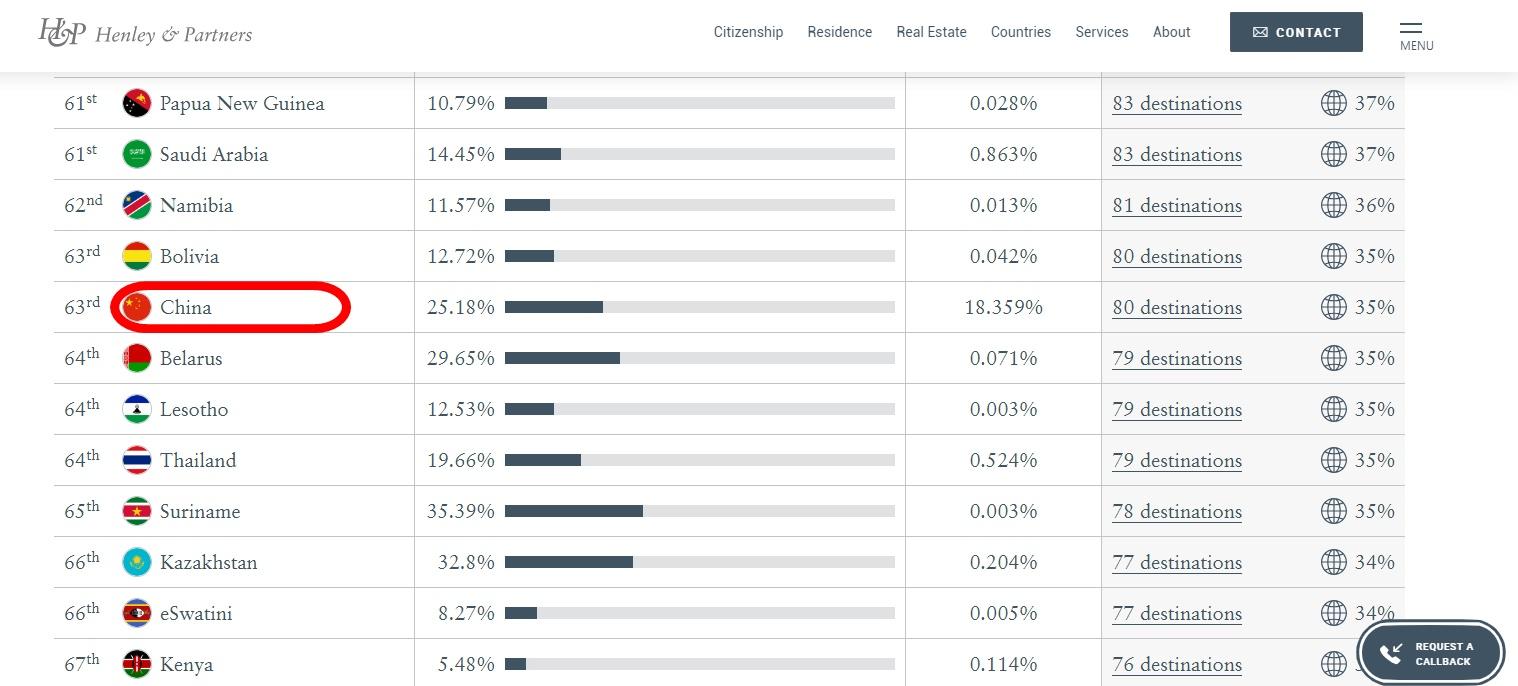1518x686 pixels.
Task: Open the Countries menu
Action: point(1020,32)
